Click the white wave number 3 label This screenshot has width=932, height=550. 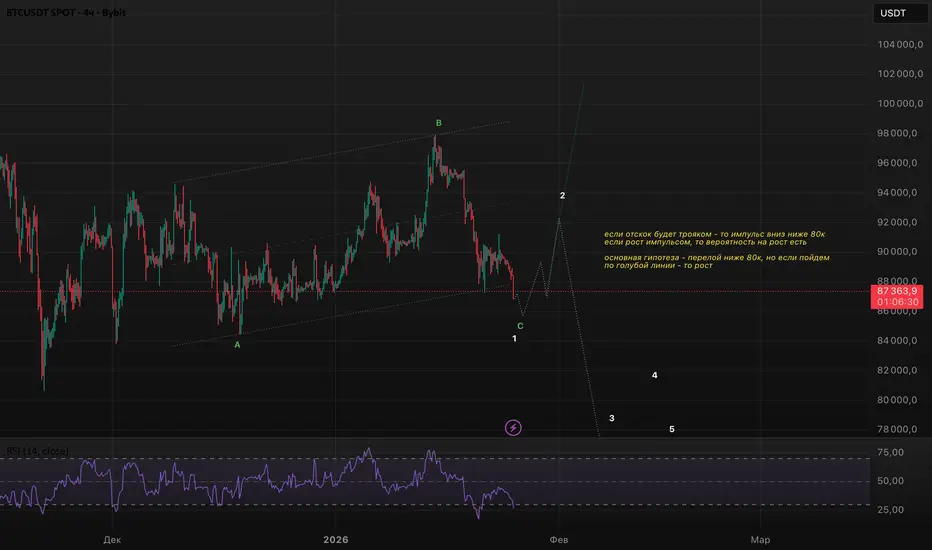click(612, 419)
